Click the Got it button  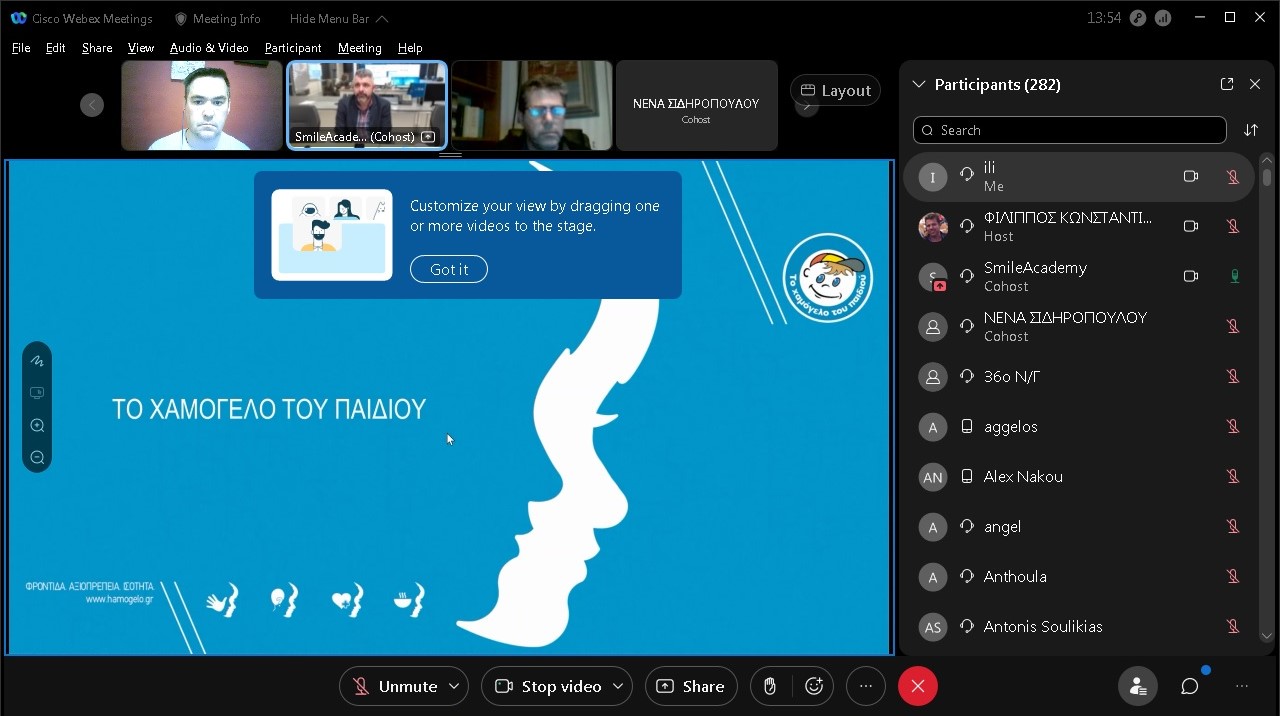tap(449, 269)
